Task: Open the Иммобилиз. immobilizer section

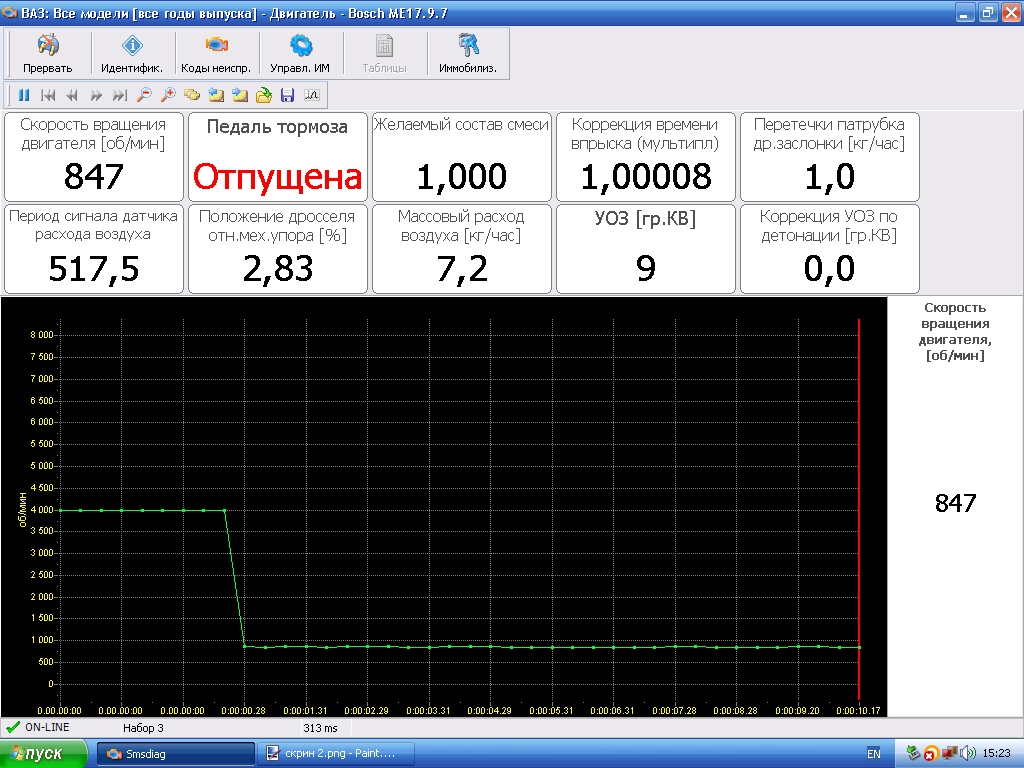Action: point(467,54)
